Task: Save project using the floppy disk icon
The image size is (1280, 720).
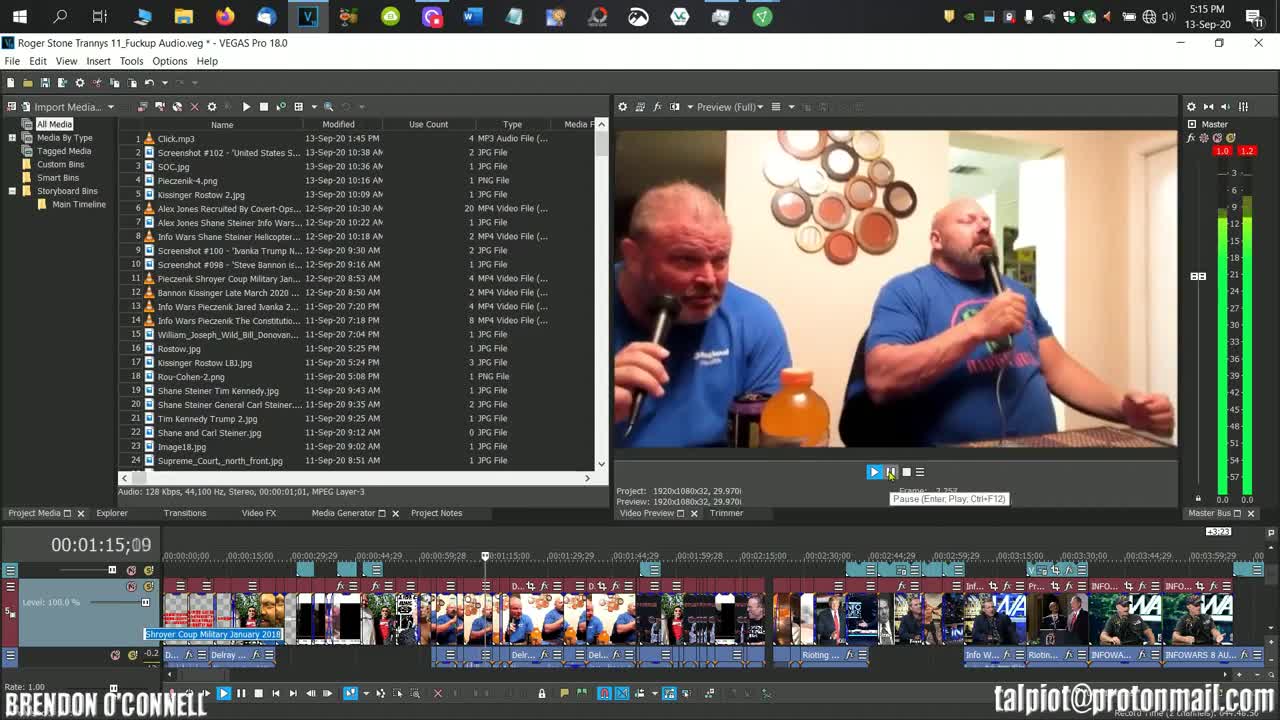Action: click(45, 82)
